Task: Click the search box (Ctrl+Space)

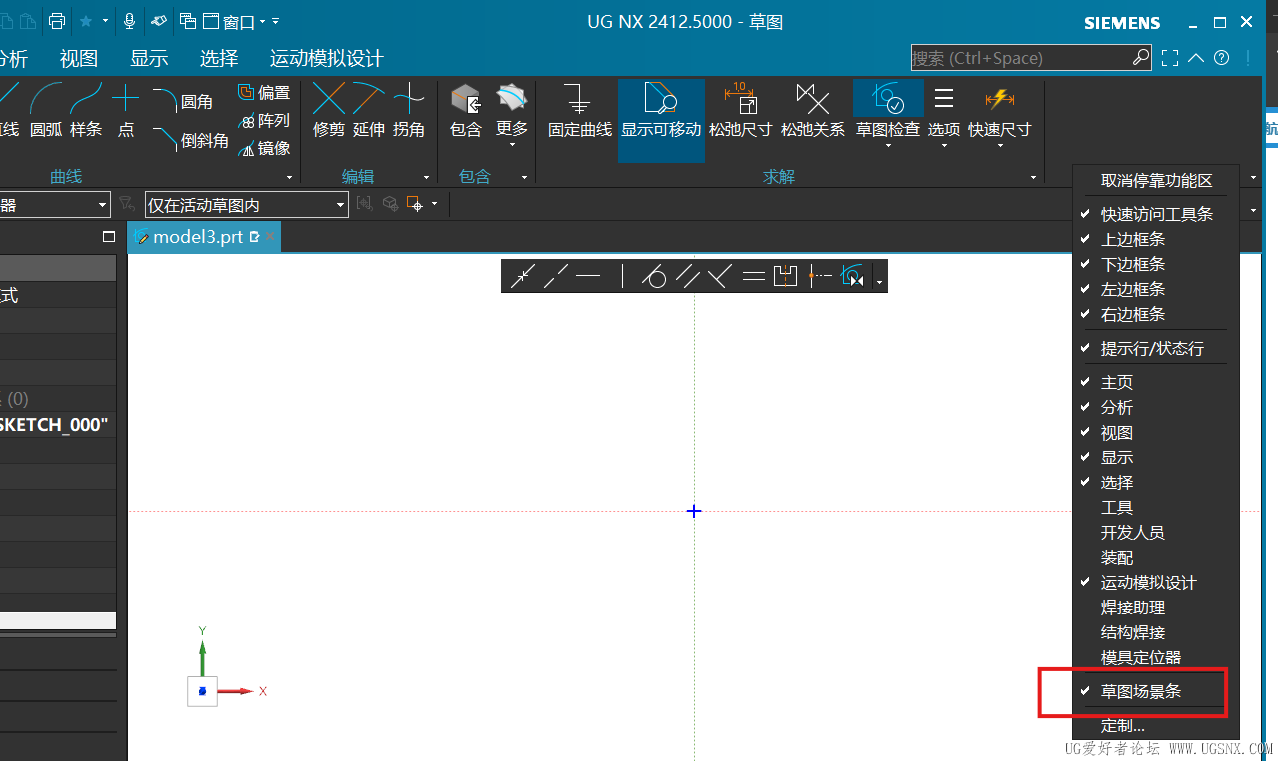Action: 1020,58
